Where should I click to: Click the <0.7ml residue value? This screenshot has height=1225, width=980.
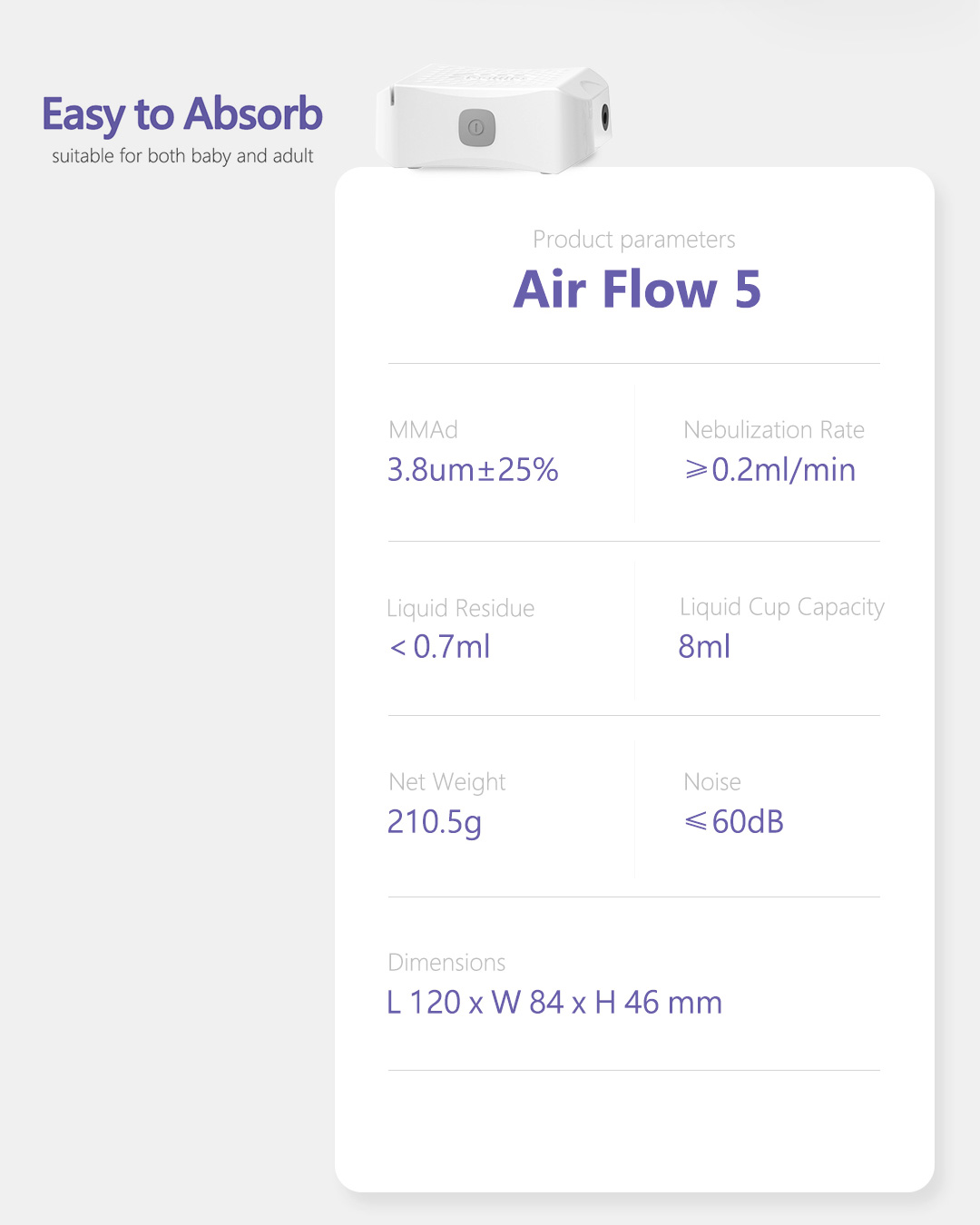[440, 647]
